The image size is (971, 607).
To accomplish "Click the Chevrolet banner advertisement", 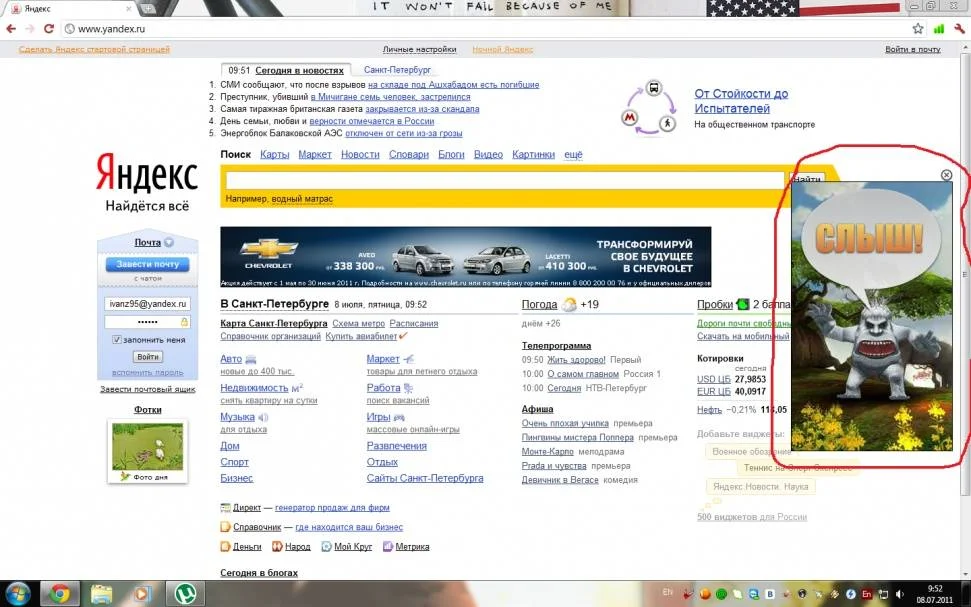I will click(466, 256).
